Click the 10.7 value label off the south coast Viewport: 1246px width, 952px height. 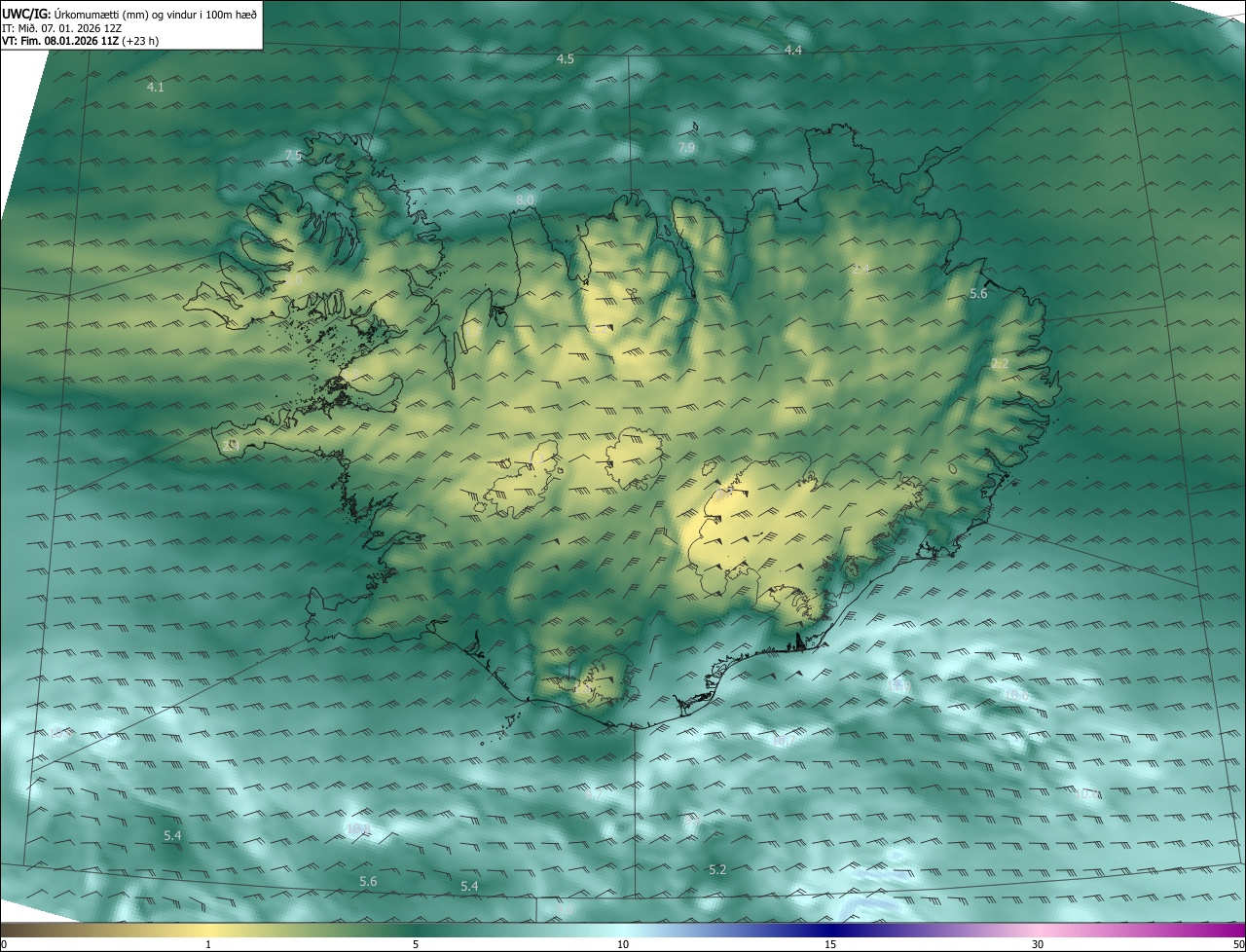pos(783,742)
